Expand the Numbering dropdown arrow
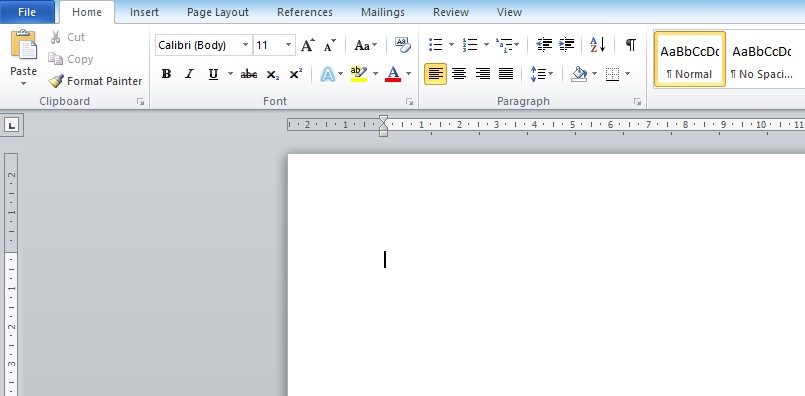 click(486, 45)
